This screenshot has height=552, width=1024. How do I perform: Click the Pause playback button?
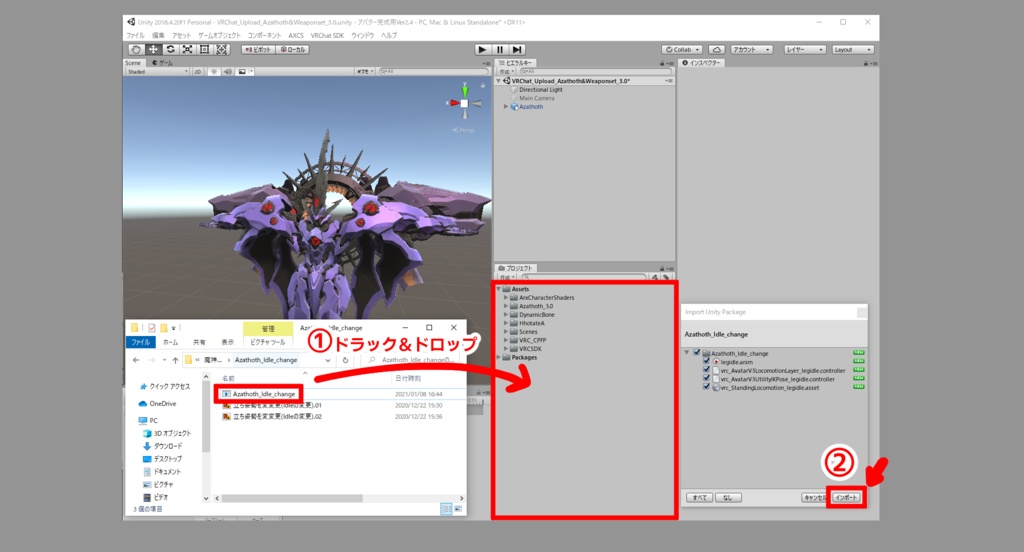[x=500, y=50]
